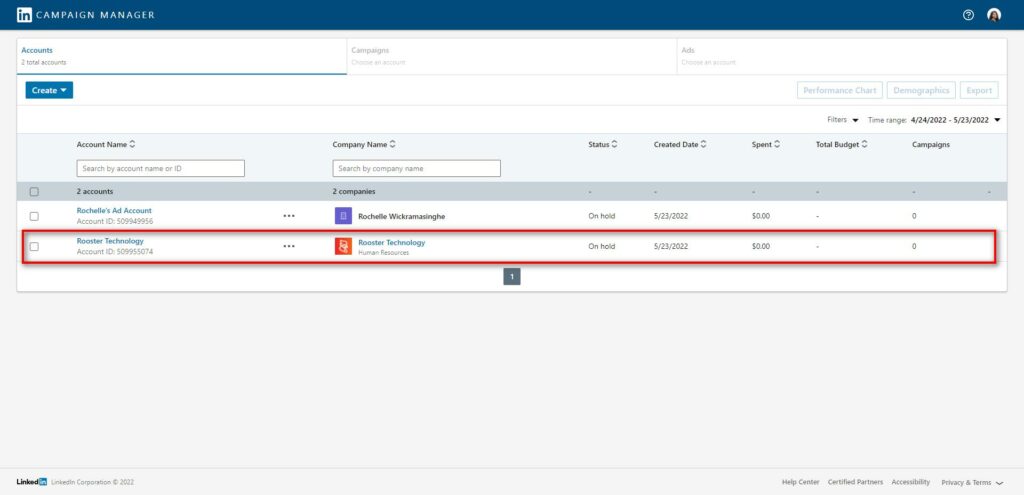Click the Performance Chart button

point(840,90)
